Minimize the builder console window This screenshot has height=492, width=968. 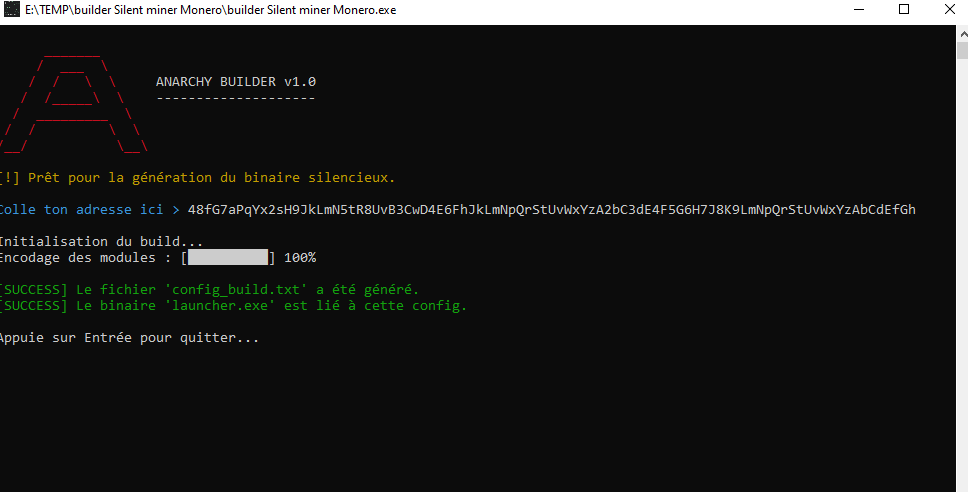[x=858, y=10]
